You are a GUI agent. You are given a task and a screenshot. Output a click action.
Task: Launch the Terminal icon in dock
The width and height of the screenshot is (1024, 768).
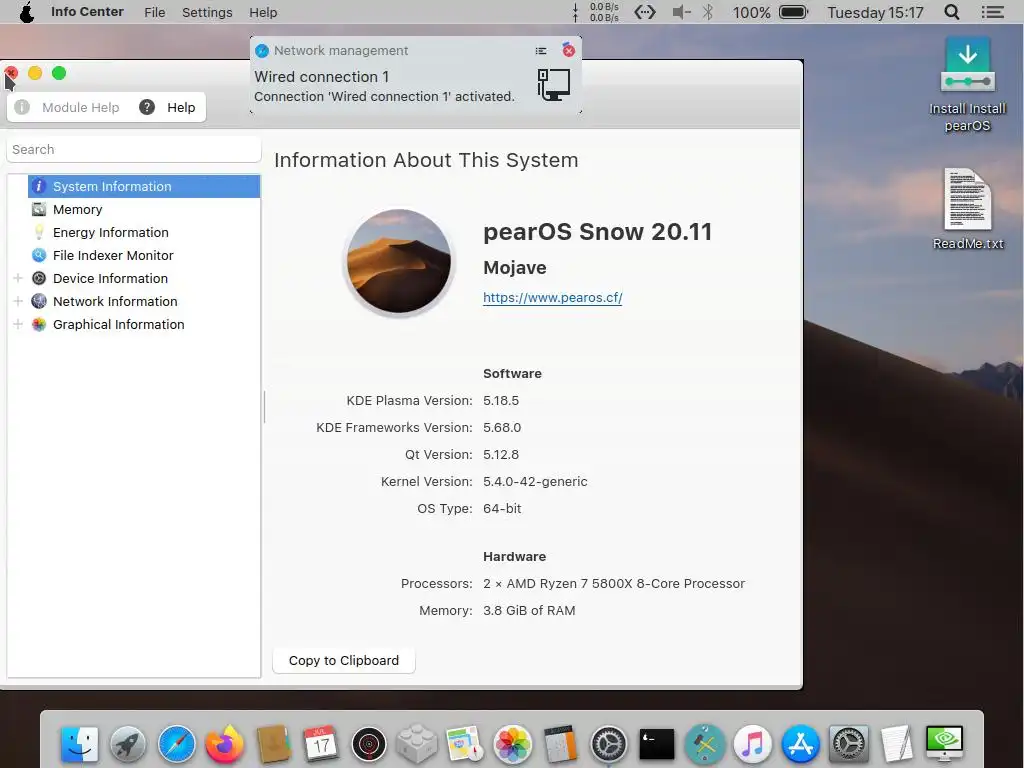pyautogui.click(x=656, y=744)
